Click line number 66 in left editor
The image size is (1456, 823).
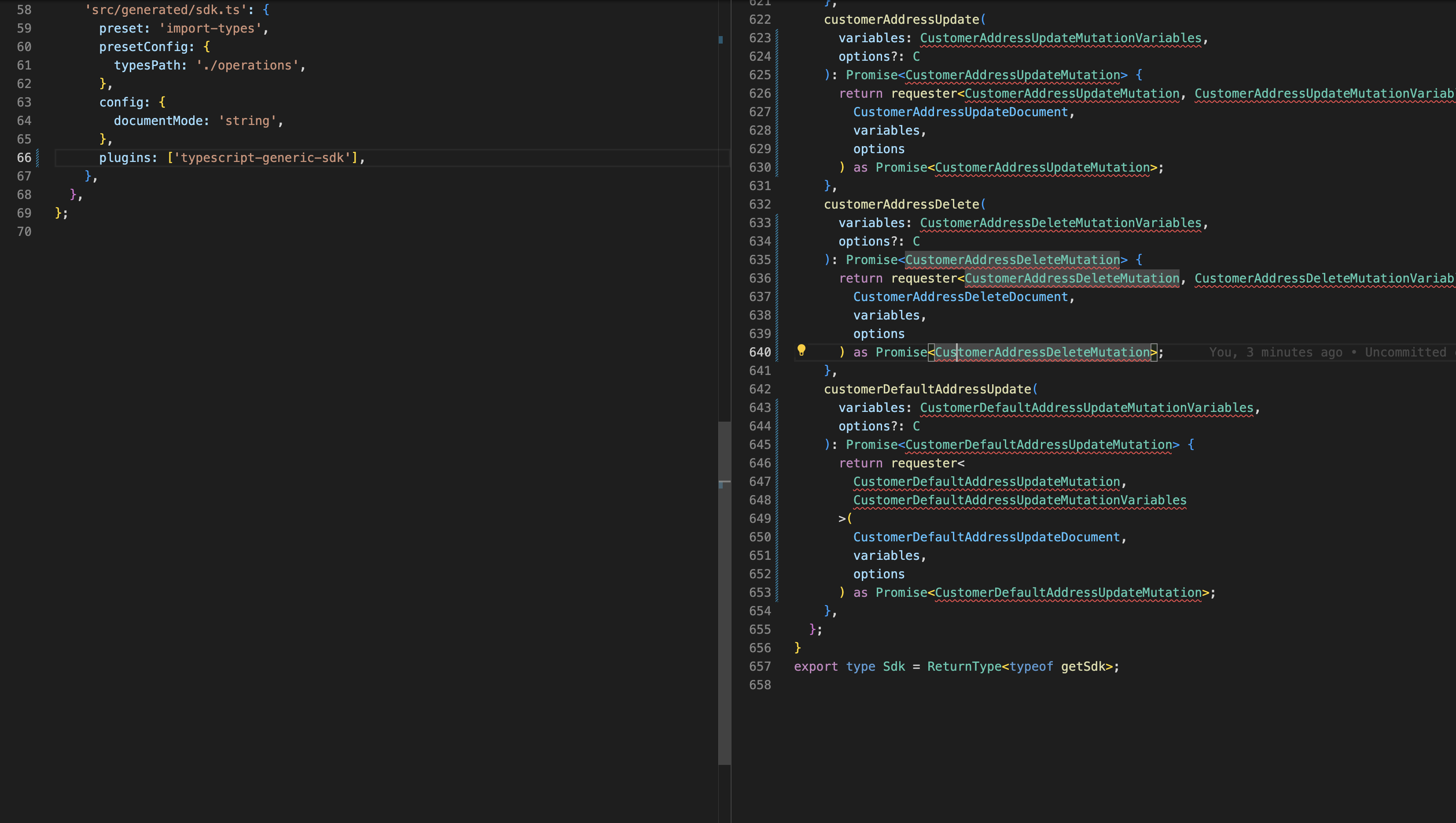click(24, 158)
